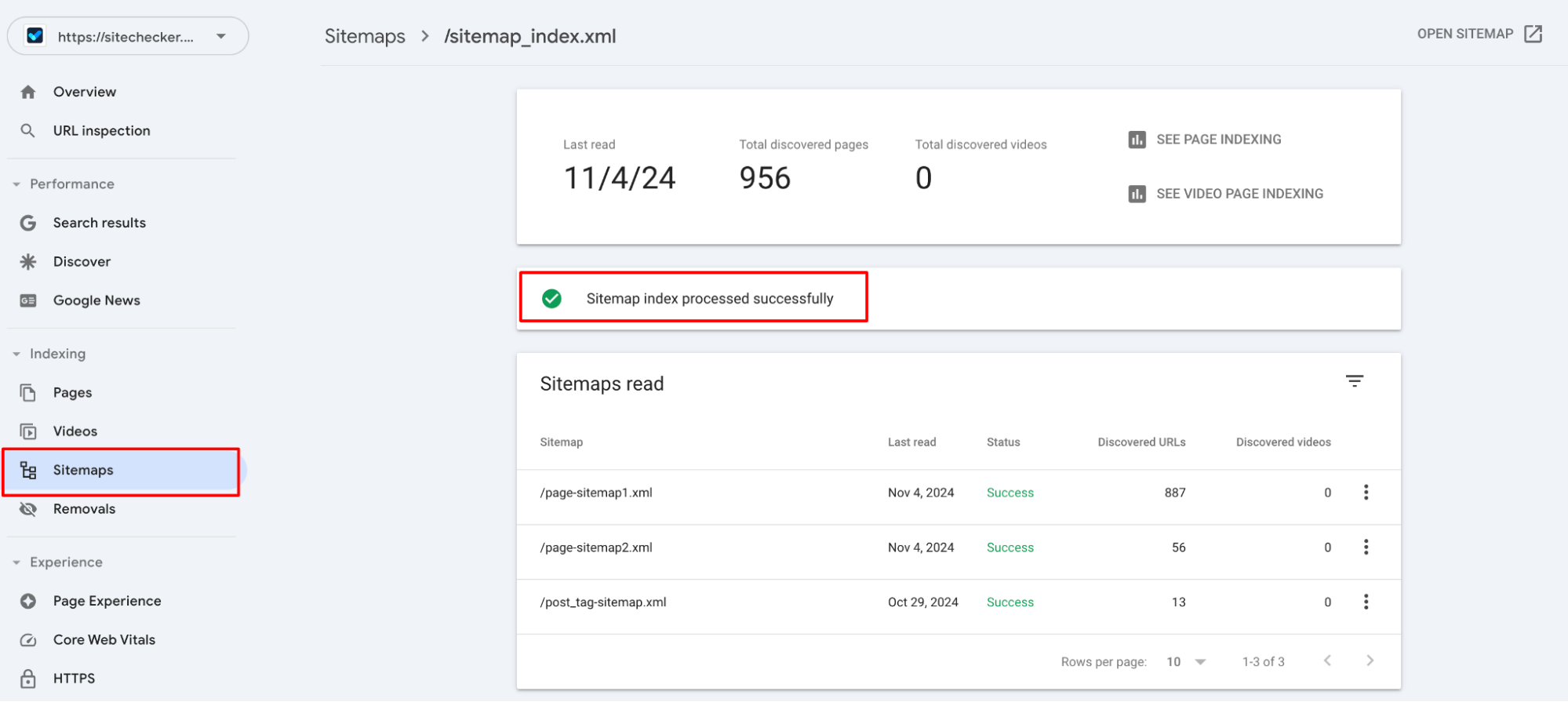Open more options for /page-sitemap2.xml
The width and height of the screenshot is (1568, 702).
coord(1366,547)
